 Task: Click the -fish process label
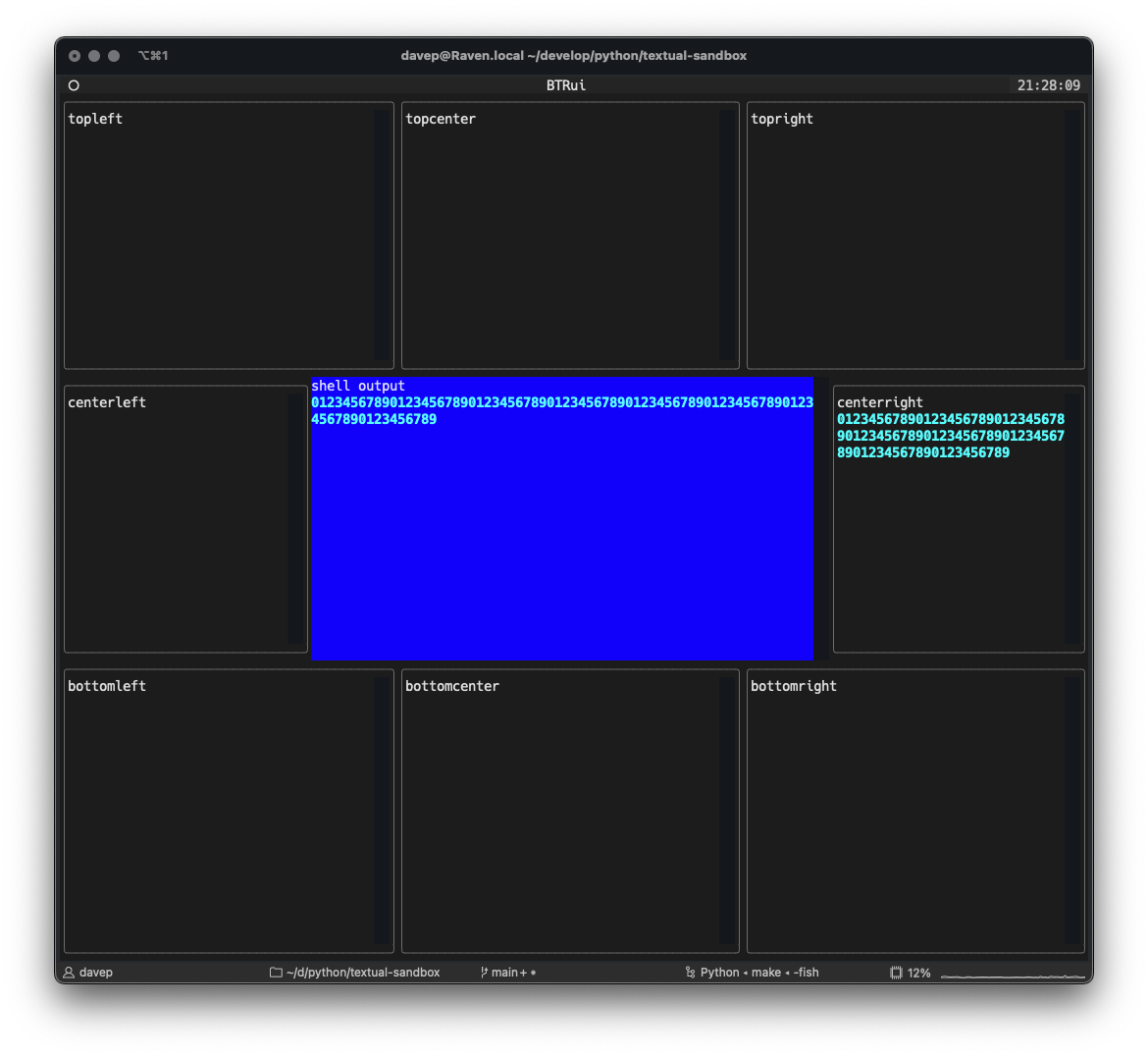(807, 973)
